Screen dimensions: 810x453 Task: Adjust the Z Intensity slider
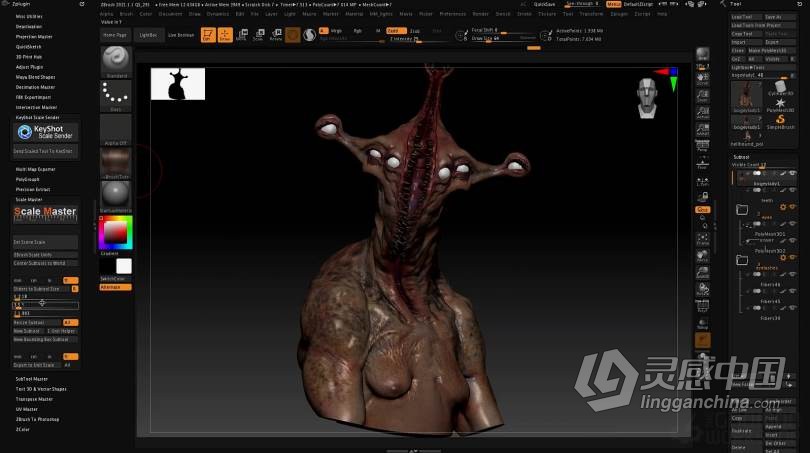403,39
